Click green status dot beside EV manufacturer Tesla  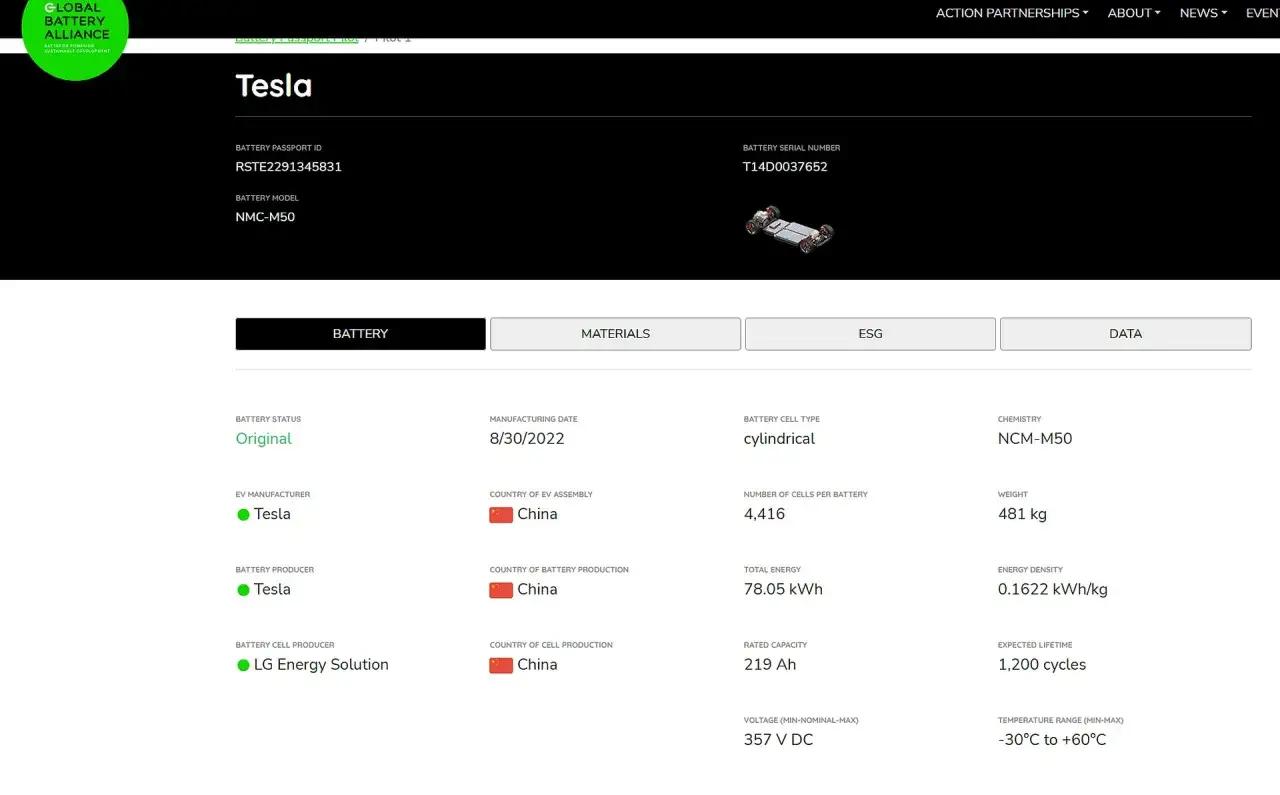pos(243,514)
